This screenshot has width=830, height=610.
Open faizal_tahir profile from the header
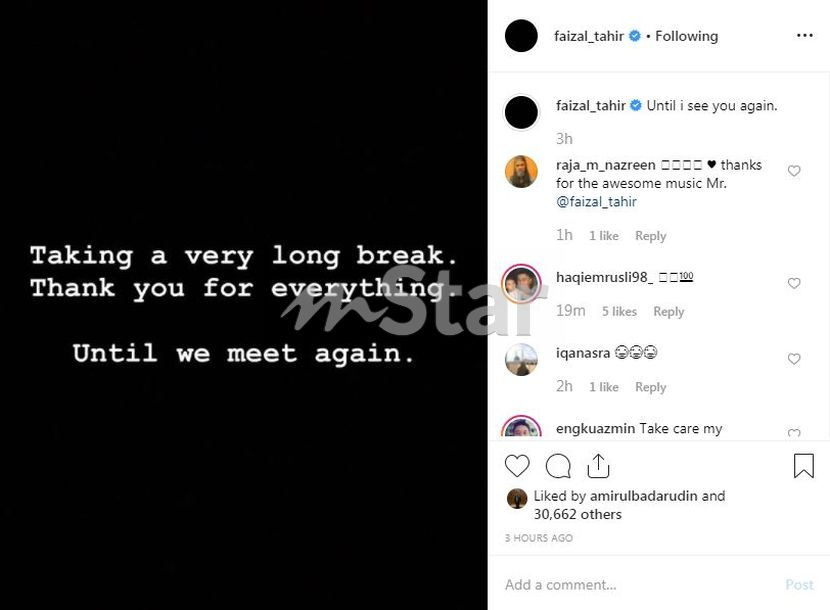589,36
